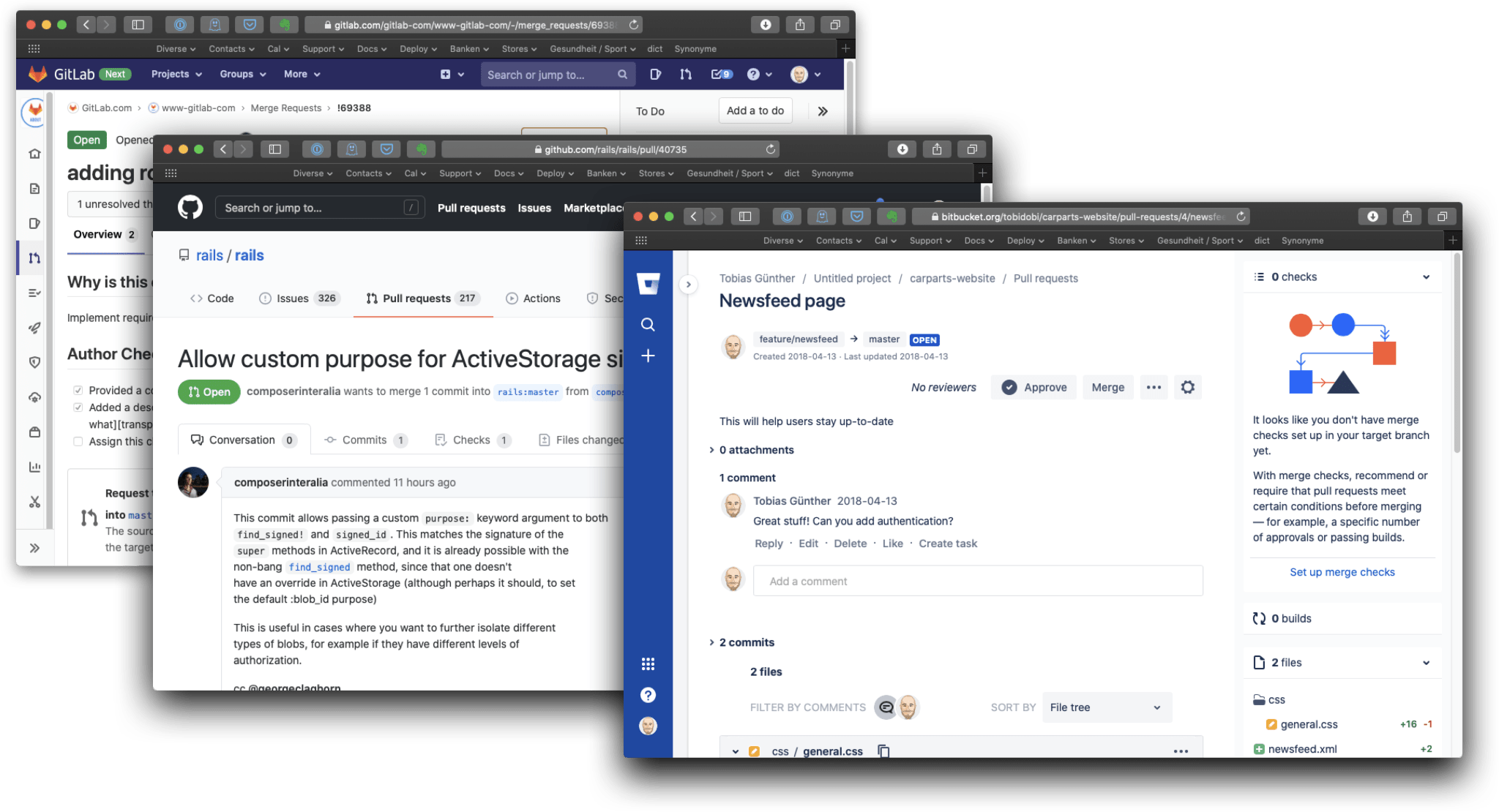Toggle 'Provided a' checklist checkbox in GitLab
This screenshot has width=1499, height=812.
78,390
